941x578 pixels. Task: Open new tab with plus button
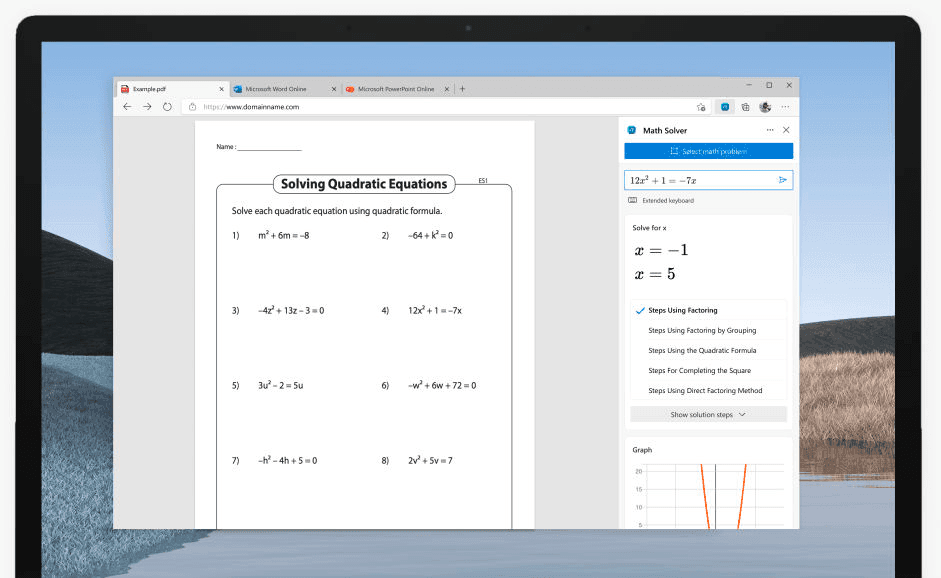click(x=462, y=88)
